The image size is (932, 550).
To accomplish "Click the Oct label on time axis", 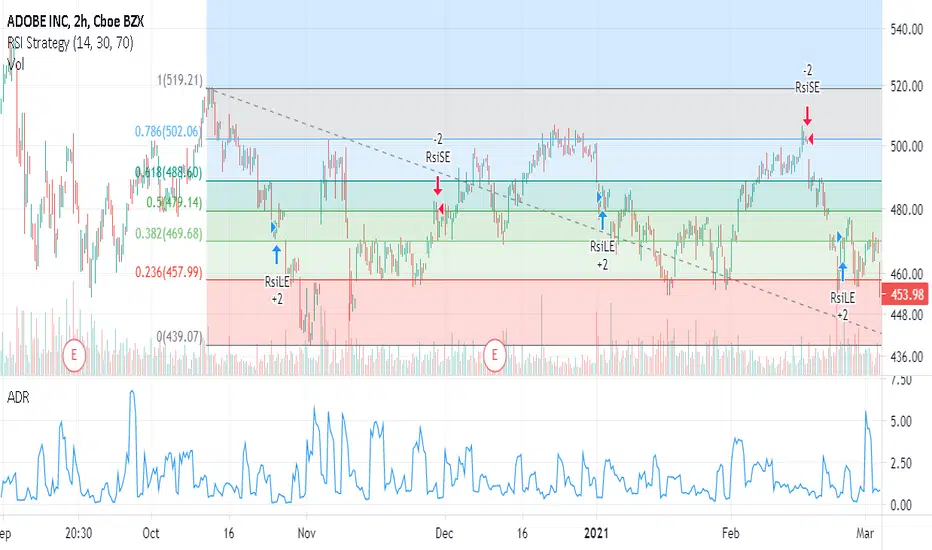I will [150, 533].
